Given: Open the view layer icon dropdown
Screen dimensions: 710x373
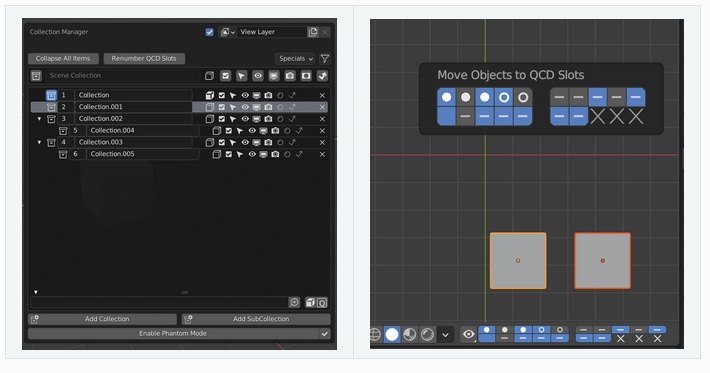Looking at the screenshot, I should tap(227, 32).
